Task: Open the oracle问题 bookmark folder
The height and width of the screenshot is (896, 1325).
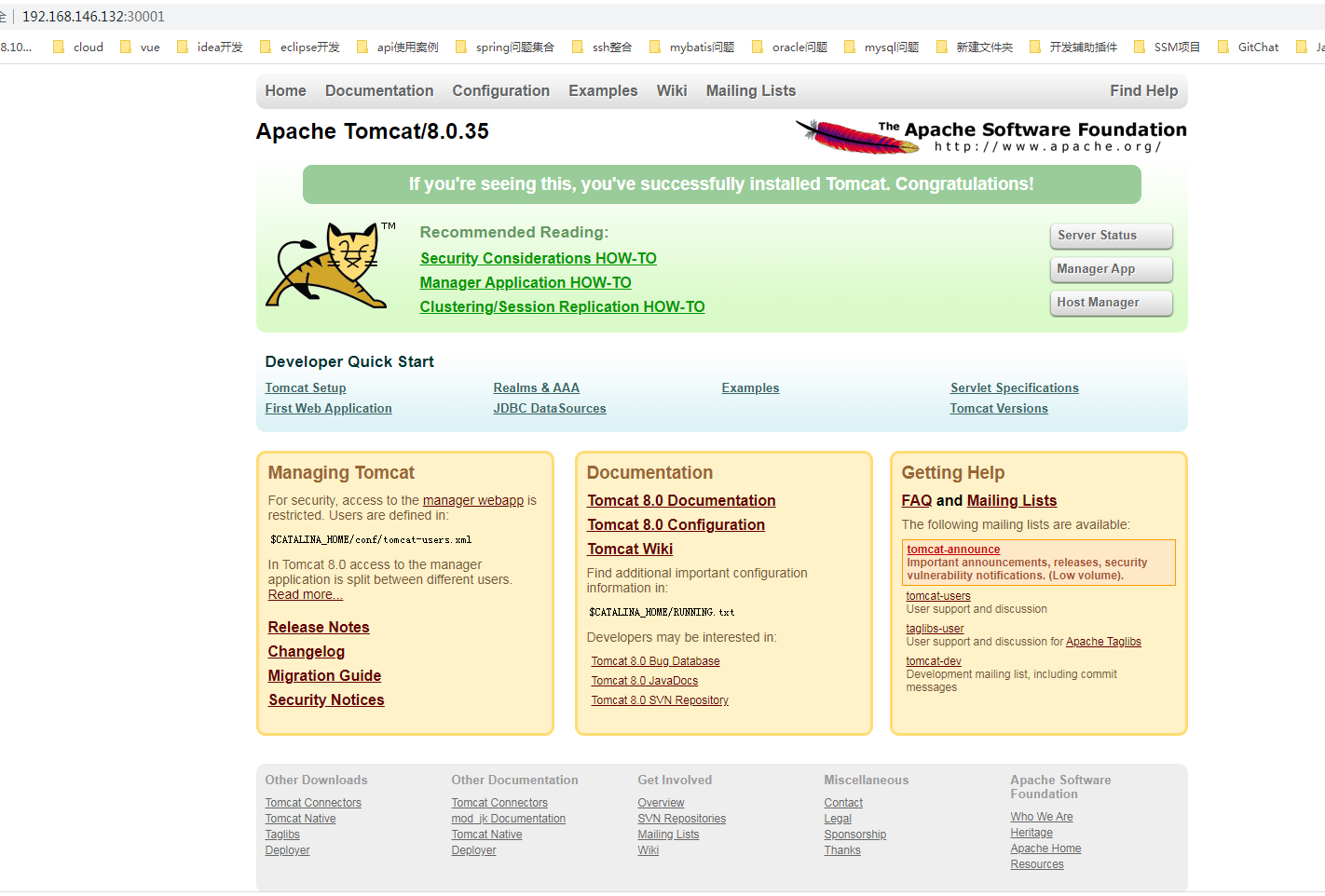Action: (x=790, y=47)
